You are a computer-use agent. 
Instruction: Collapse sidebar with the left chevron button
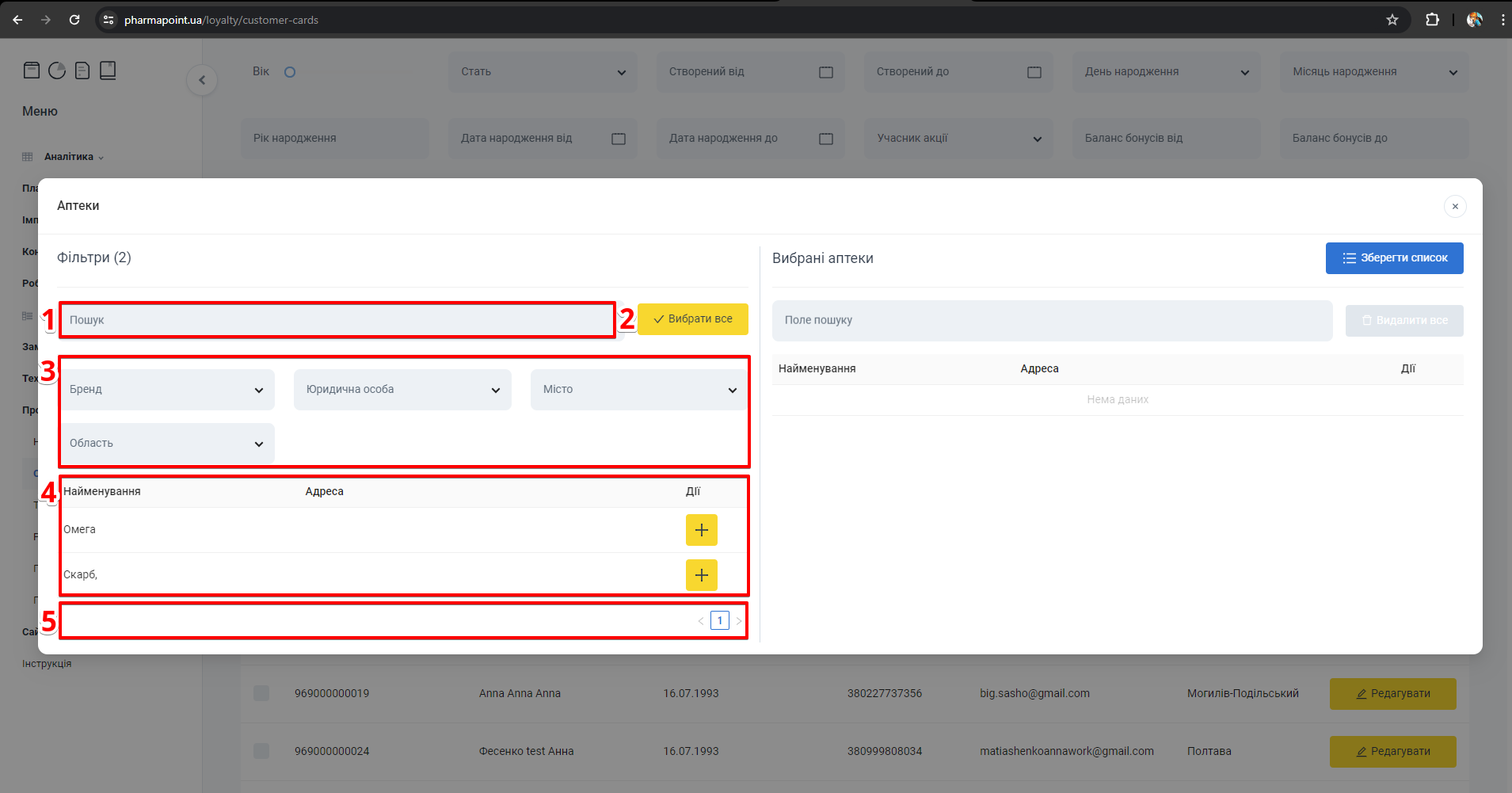coord(202,80)
